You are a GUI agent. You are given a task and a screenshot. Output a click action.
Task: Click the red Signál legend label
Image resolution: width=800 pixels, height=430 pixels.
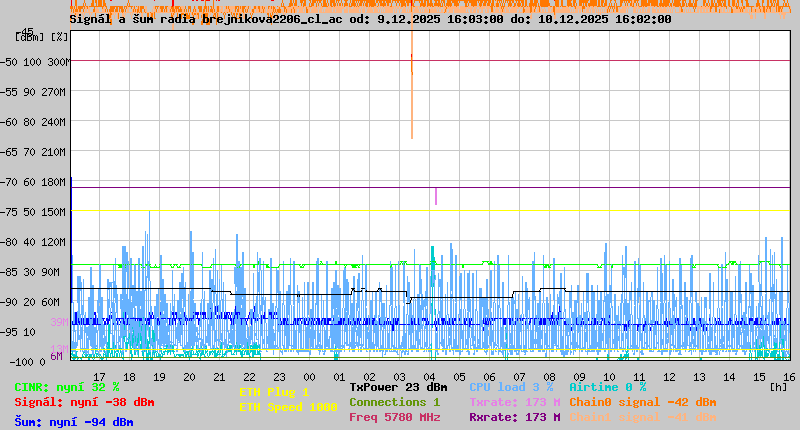point(84,402)
